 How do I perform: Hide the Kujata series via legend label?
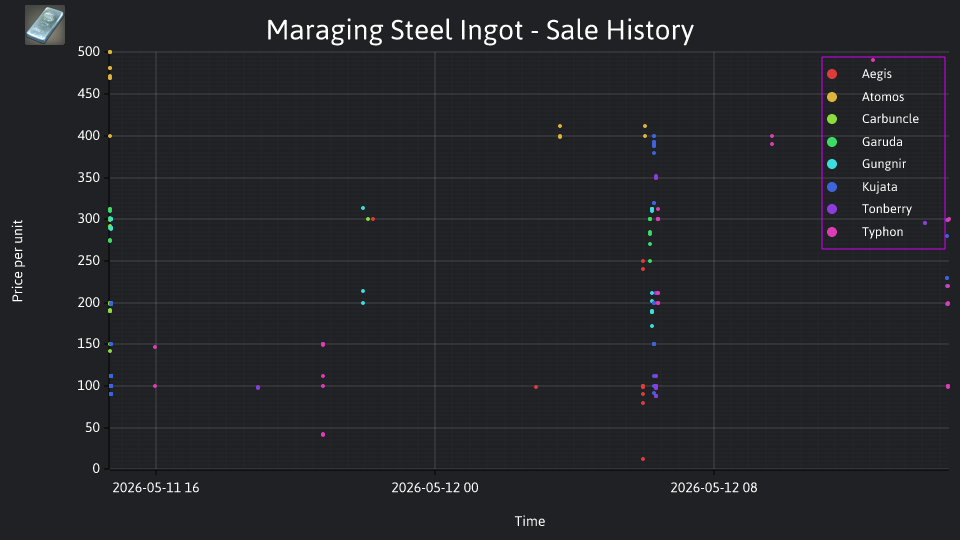click(x=879, y=187)
